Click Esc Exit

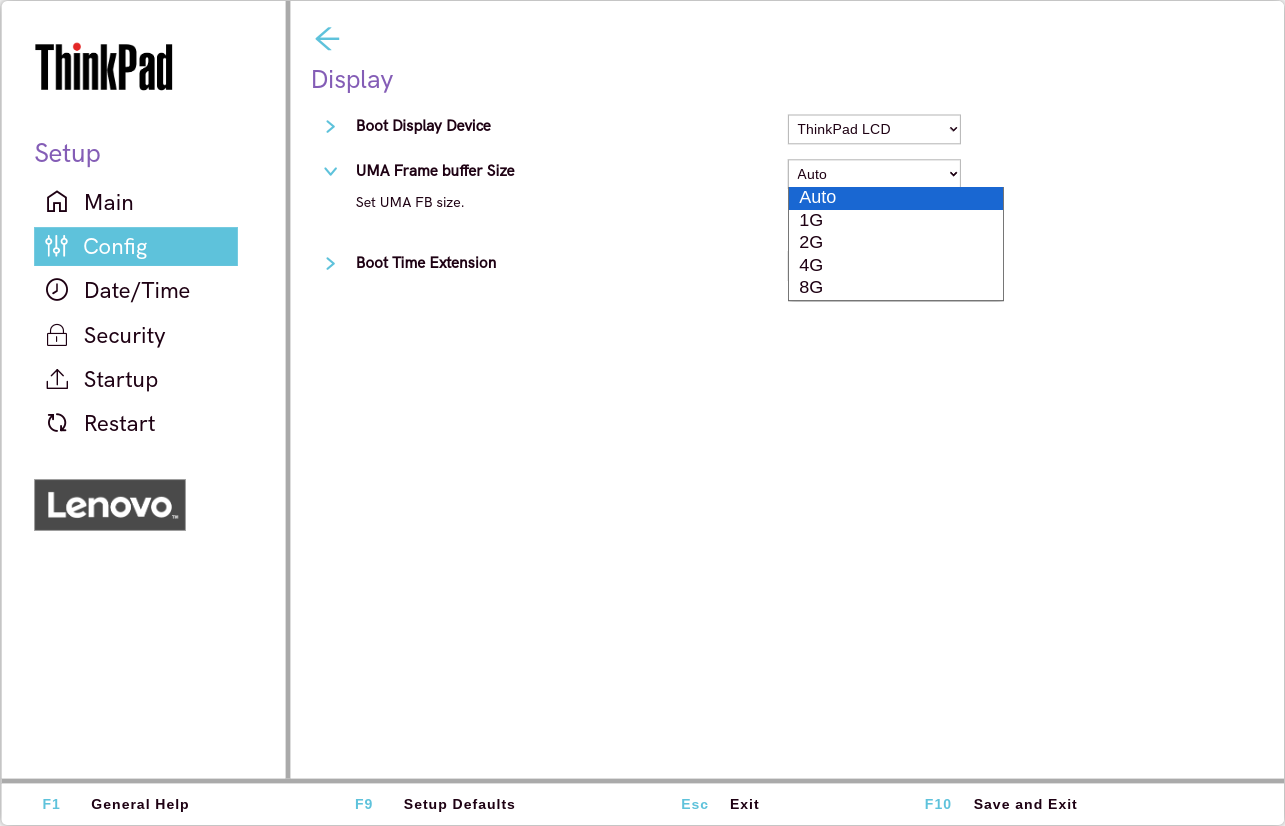(720, 804)
